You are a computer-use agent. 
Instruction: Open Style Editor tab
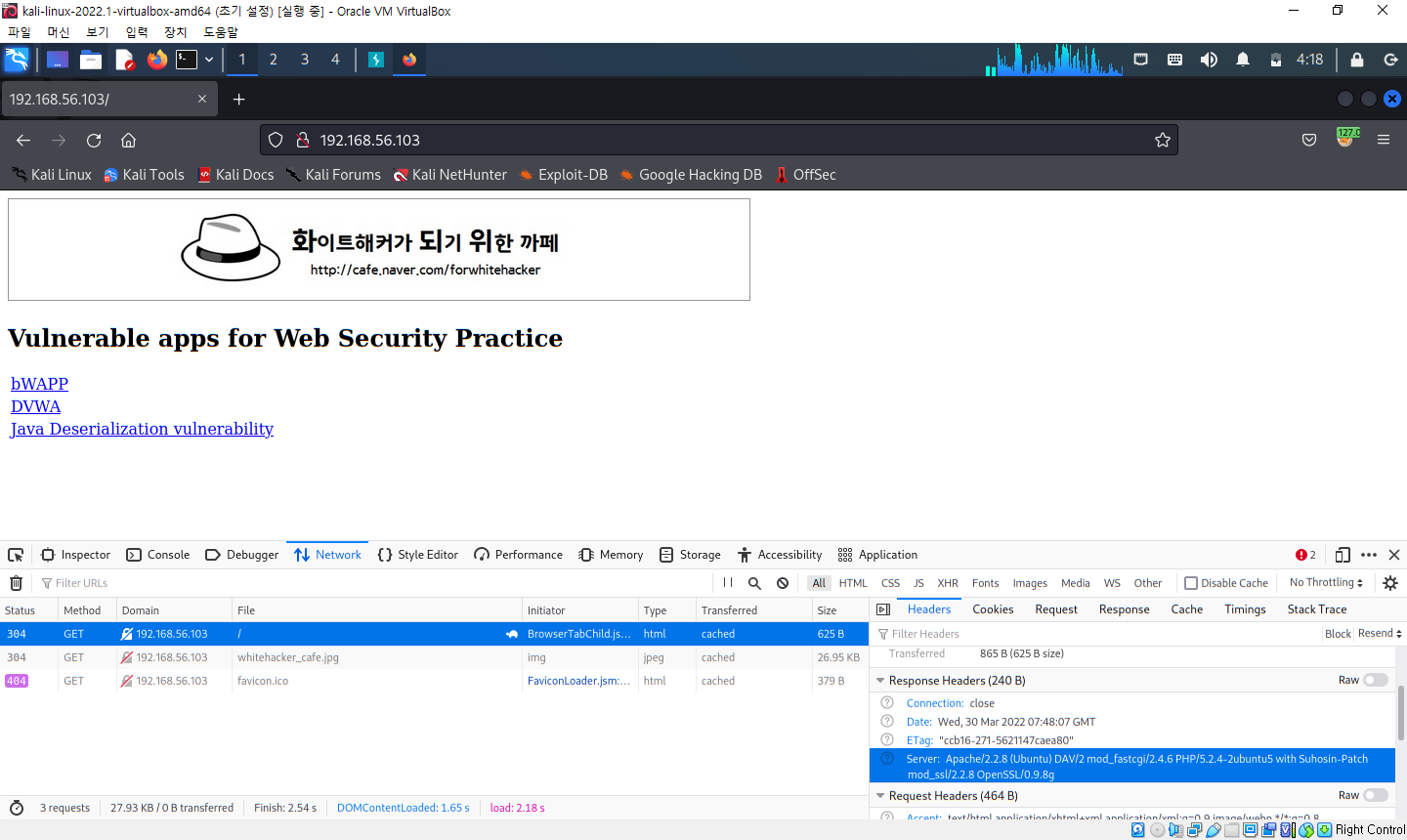pos(417,555)
